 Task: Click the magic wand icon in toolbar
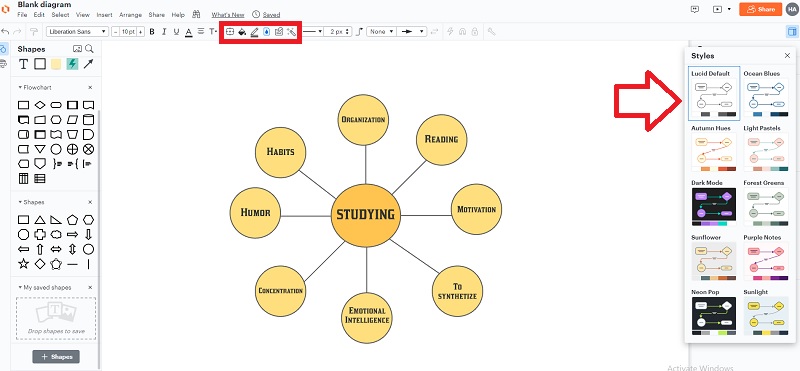[x=291, y=32]
